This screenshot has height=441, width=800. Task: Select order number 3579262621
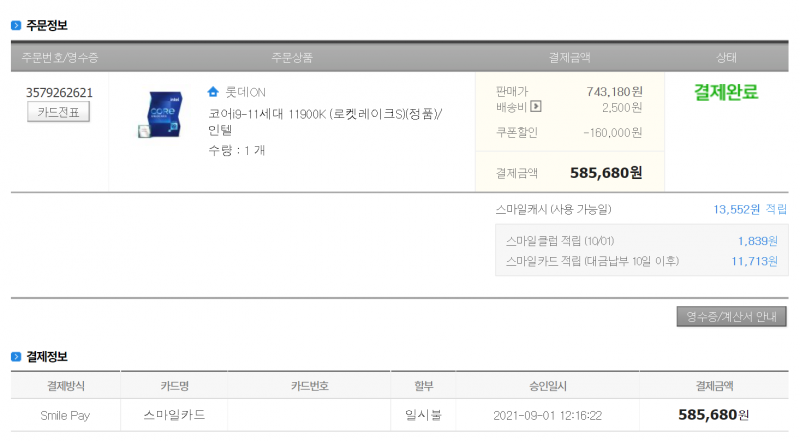click(59, 92)
